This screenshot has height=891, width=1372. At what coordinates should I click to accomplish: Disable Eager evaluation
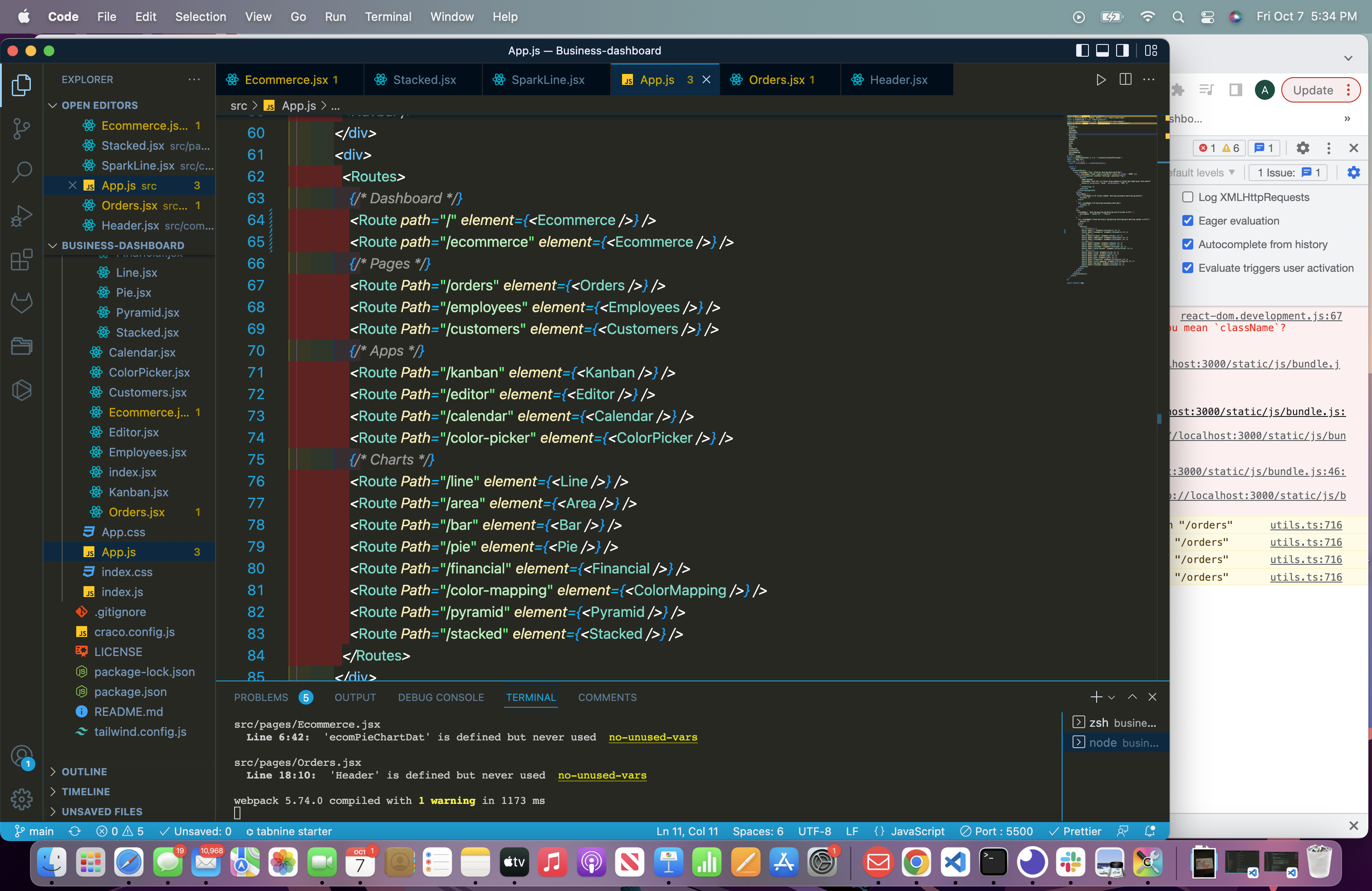1188,221
